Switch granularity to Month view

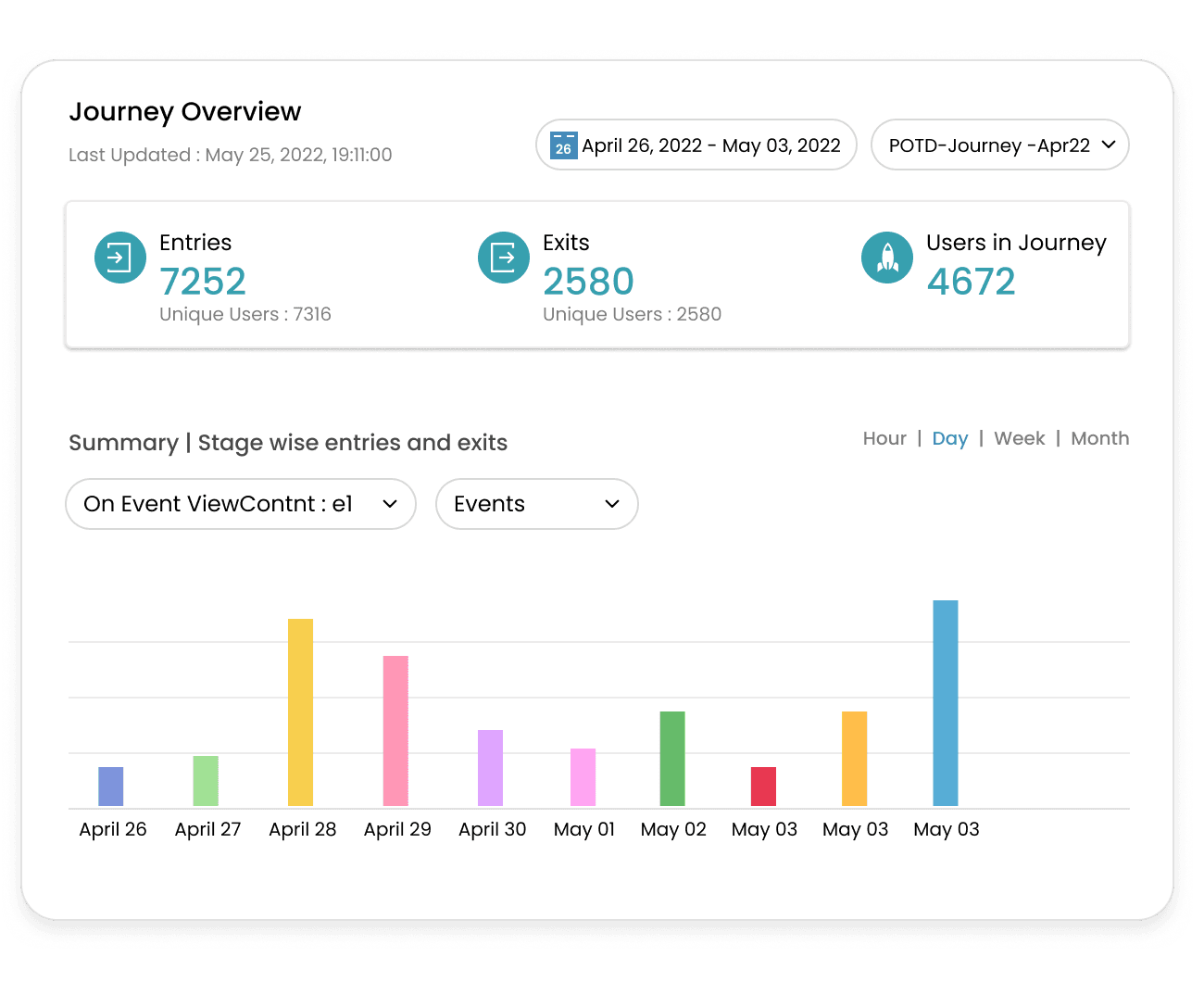(1099, 438)
